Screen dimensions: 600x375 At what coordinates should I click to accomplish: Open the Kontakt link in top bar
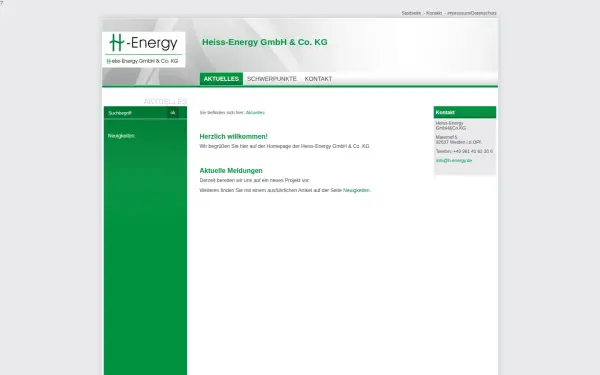pyautogui.click(x=434, y=13)
